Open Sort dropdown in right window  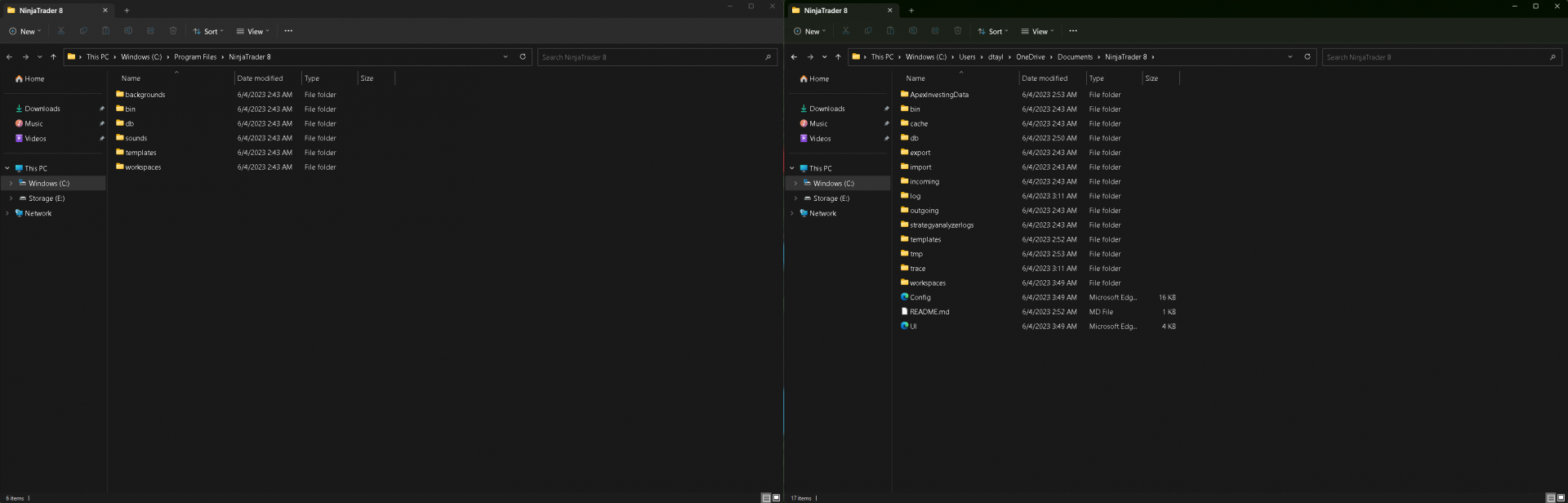993,31
